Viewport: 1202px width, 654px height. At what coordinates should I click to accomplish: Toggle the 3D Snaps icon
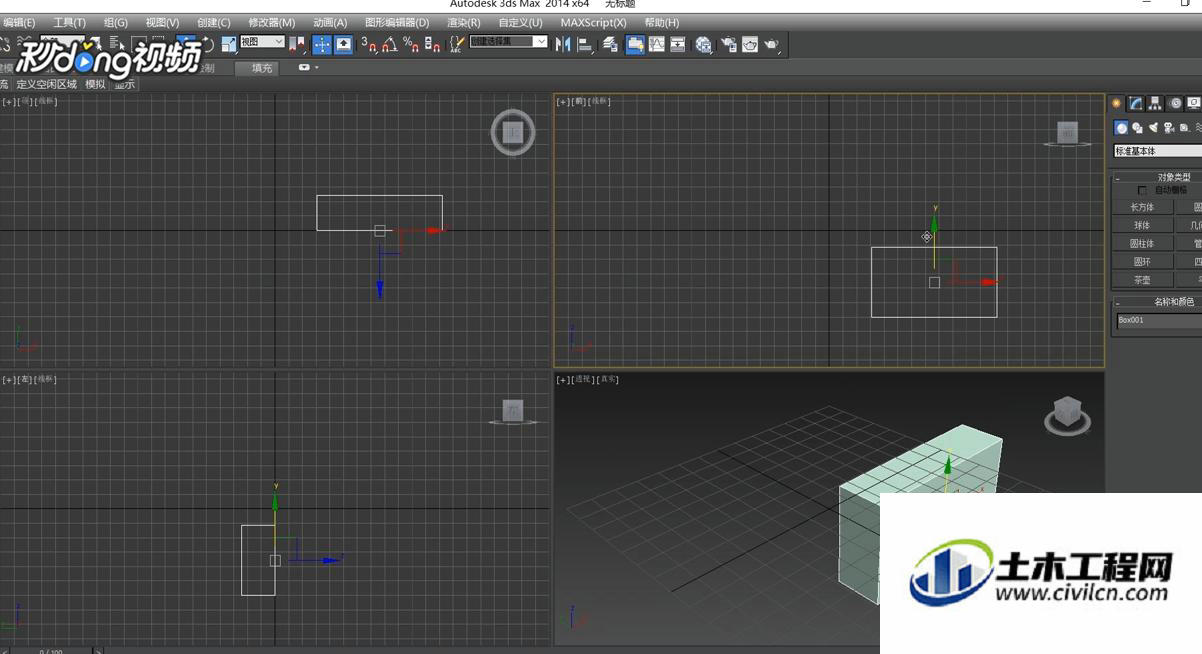369,44
